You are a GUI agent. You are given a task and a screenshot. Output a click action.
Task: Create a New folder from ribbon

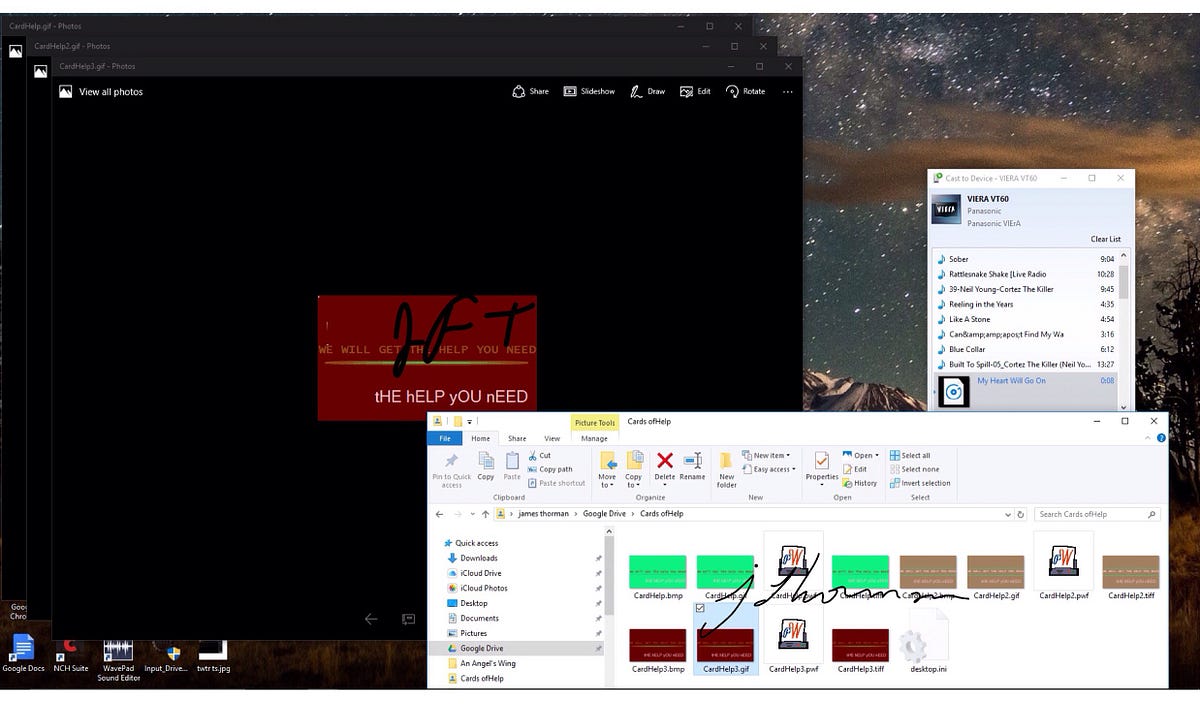point(727,463)
